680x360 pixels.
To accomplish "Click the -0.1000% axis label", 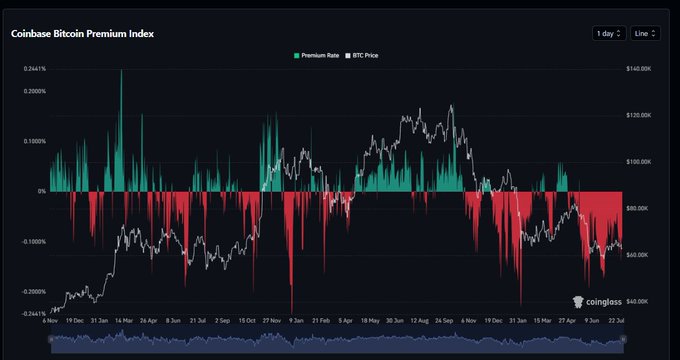I will [34, 242].
